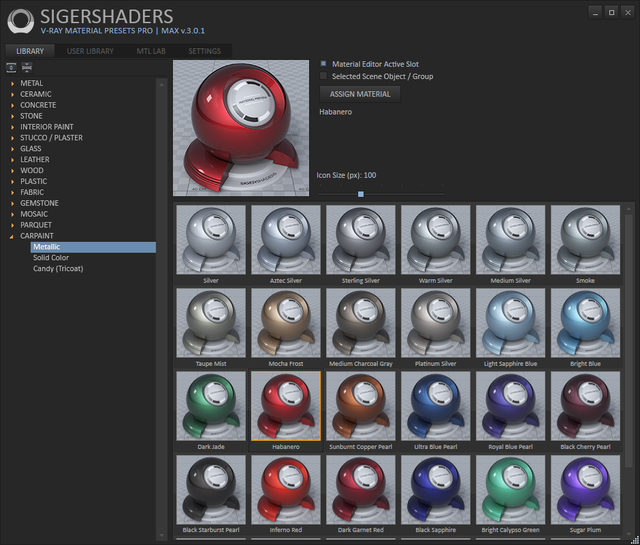The height and width of the screenshot is (545, 640).
Task: Choose the Smoke material preset
Action: coord(585,240)
